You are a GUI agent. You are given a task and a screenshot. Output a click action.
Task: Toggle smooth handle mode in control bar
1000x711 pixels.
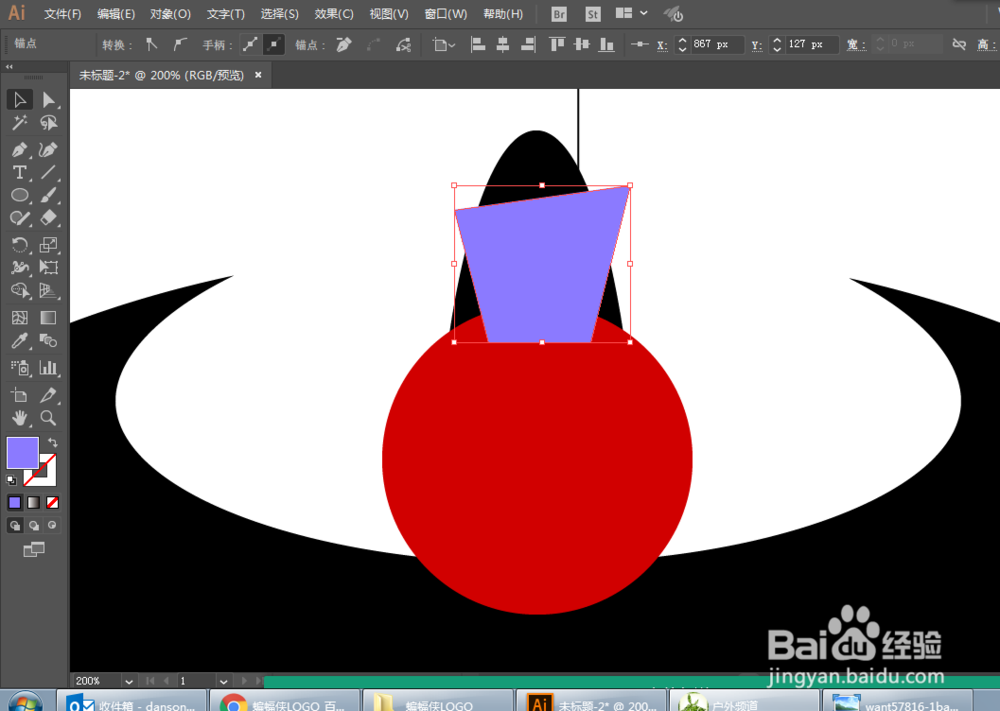[x=248, y=44]
